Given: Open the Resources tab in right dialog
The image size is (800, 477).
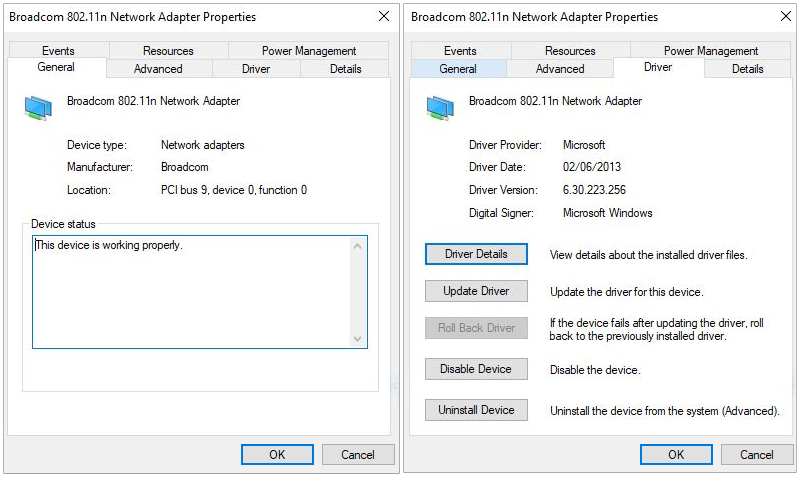Looking at the screenshot, I should click(x=570, y=51).
